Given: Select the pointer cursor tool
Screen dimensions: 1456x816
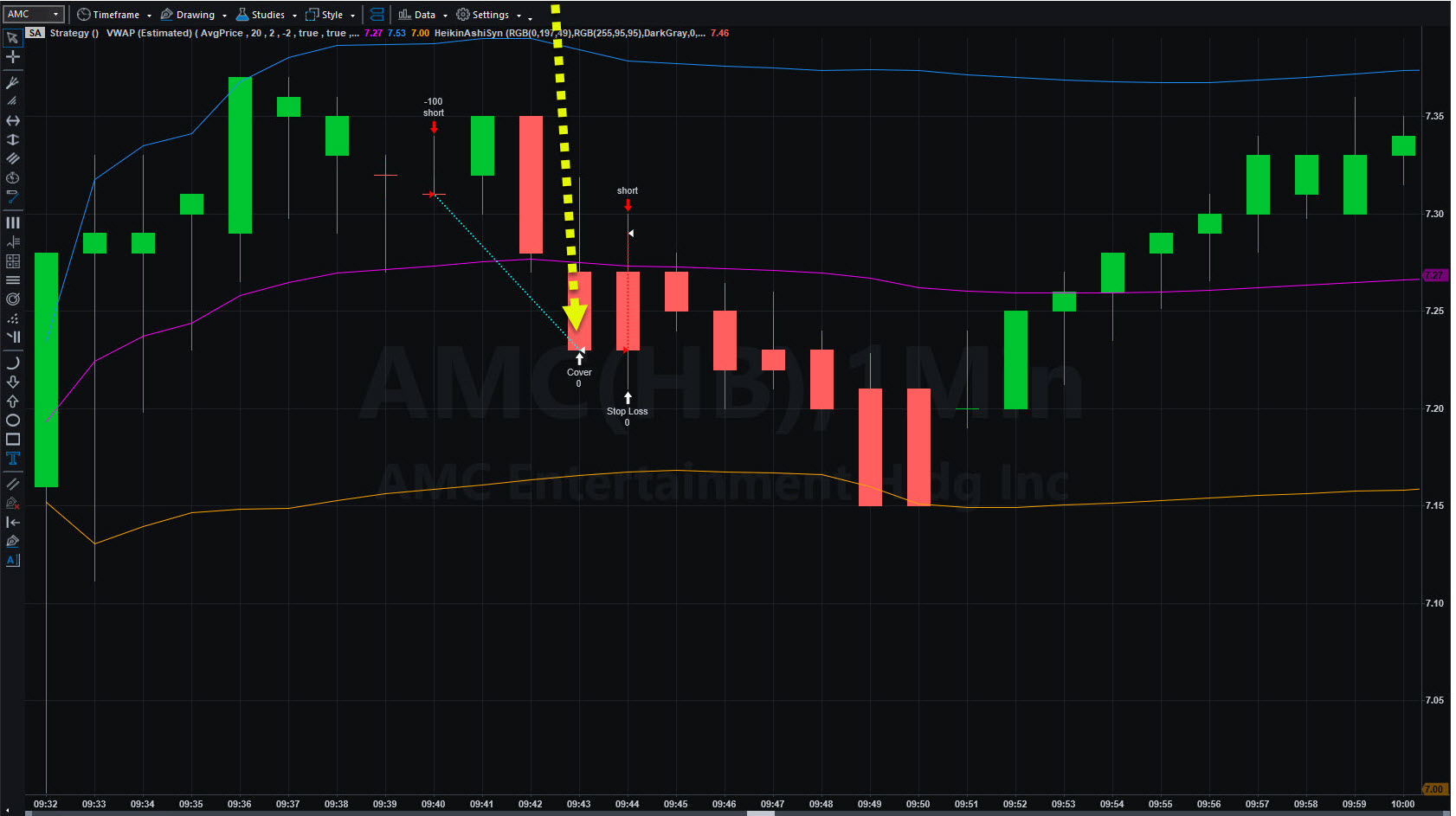Looking at the screenshot, I should (12, 38).
